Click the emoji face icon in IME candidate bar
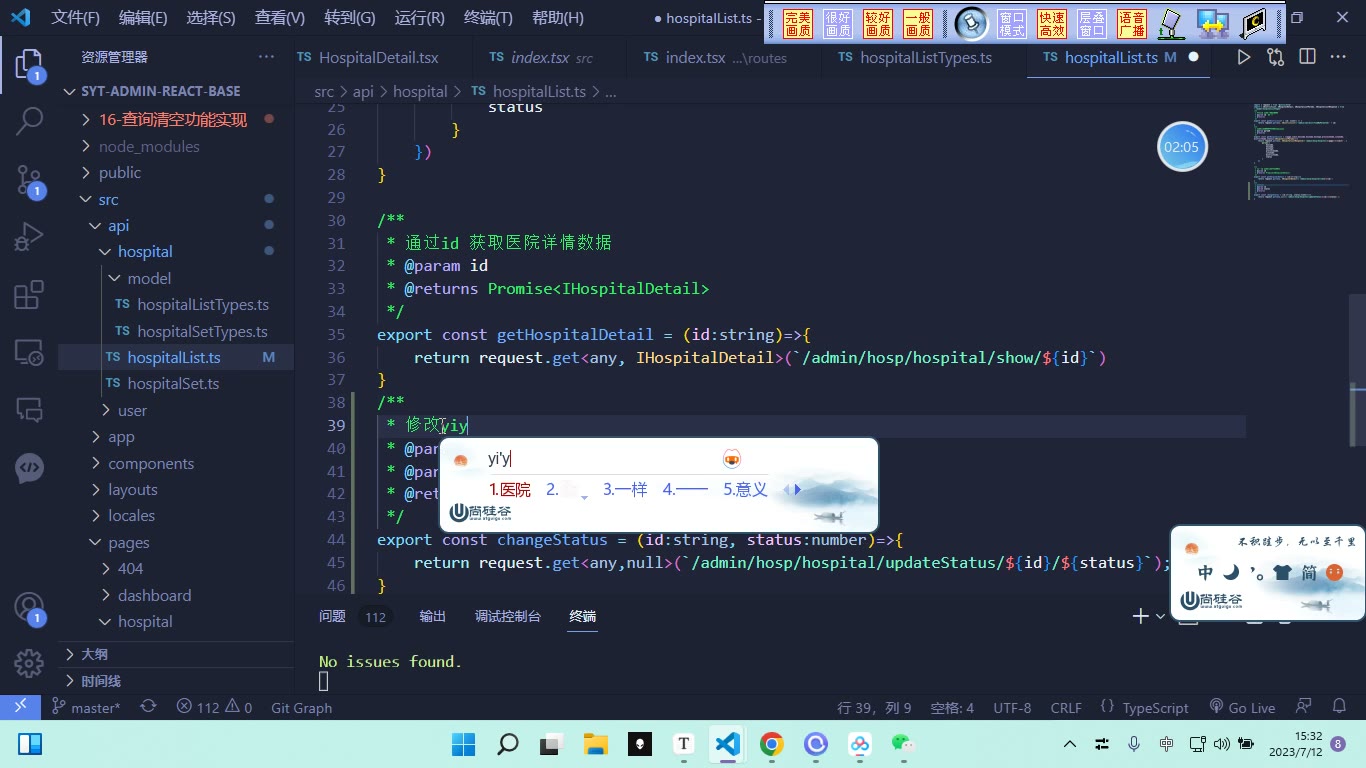The image size is (1366, 768). [732, 459]
